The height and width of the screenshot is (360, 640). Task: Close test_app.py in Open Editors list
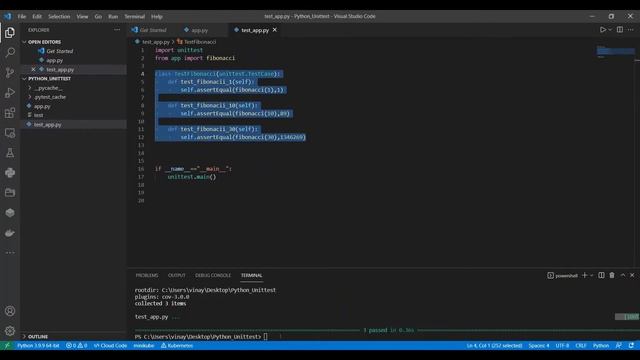pyautogui.click(x=33, y=69)
